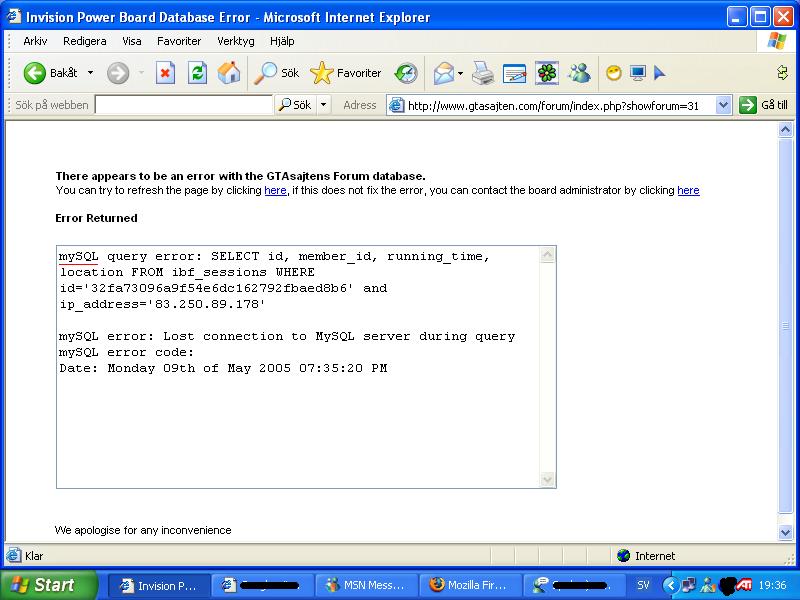Open the Favoriter star button
800x600 pixels.
(x=346, y=73)
